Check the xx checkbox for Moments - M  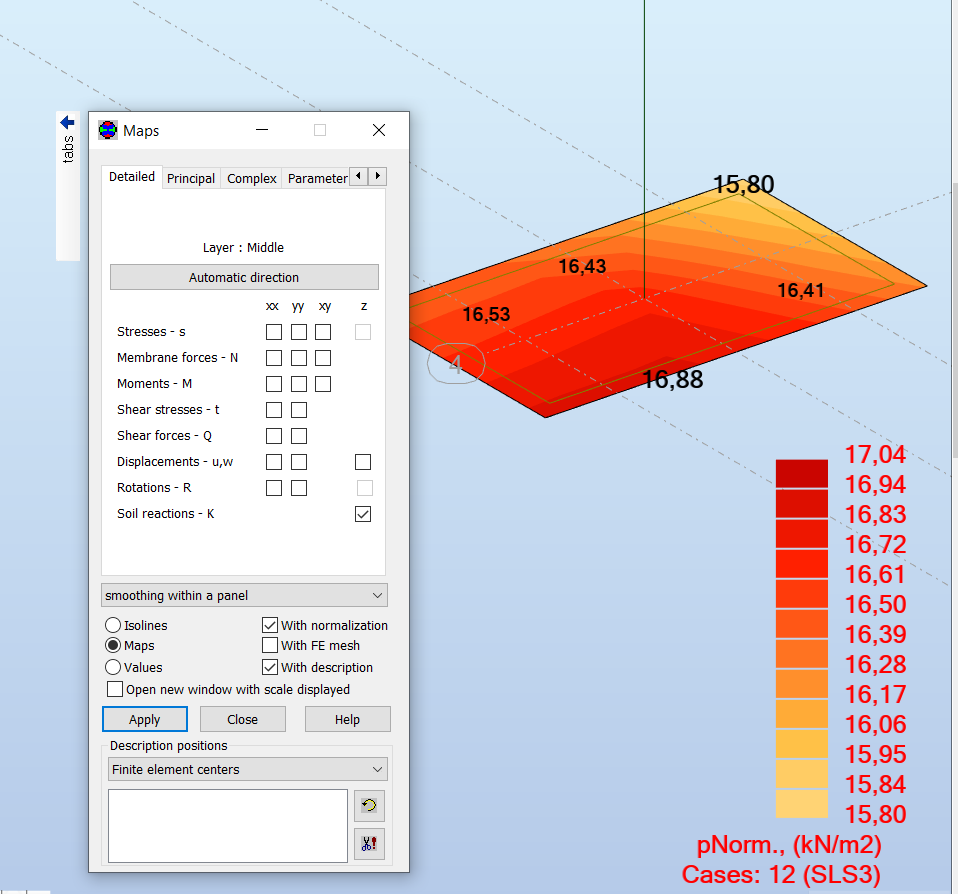pos(273,383)
